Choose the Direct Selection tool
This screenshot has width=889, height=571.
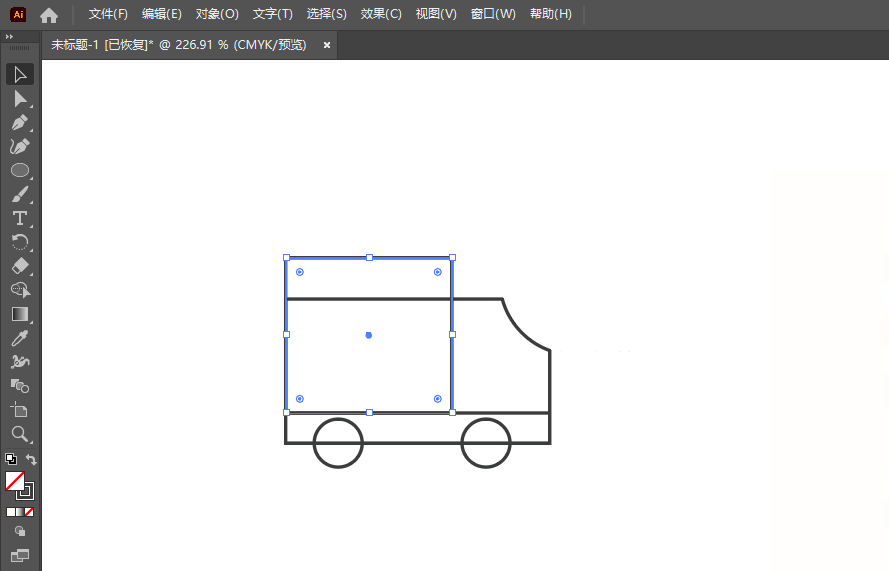pyautogui.click(x=20, y=99)
